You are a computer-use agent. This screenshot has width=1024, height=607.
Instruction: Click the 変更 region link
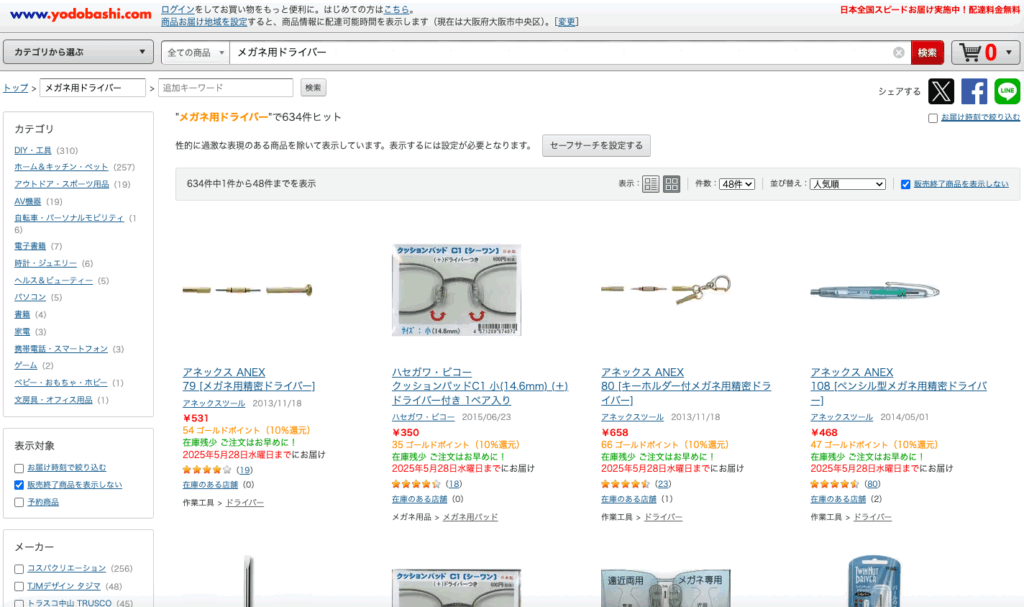pyautogui.click(x=566, y=22)
